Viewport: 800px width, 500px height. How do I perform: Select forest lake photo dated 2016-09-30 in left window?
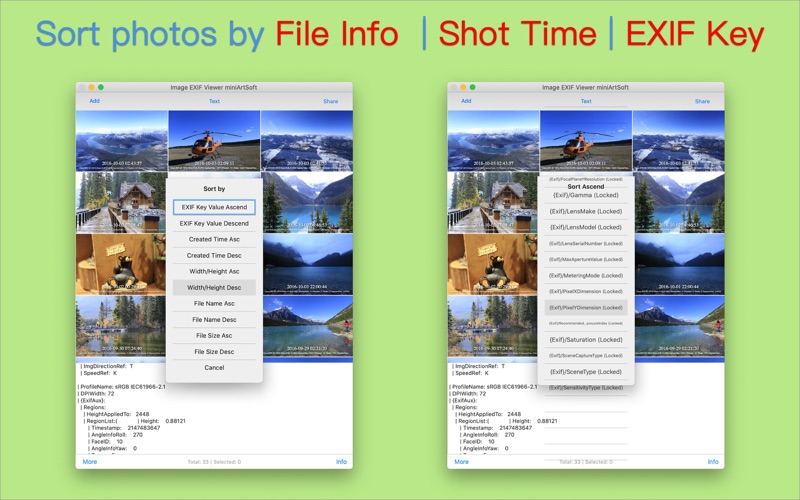click(120, 326)
